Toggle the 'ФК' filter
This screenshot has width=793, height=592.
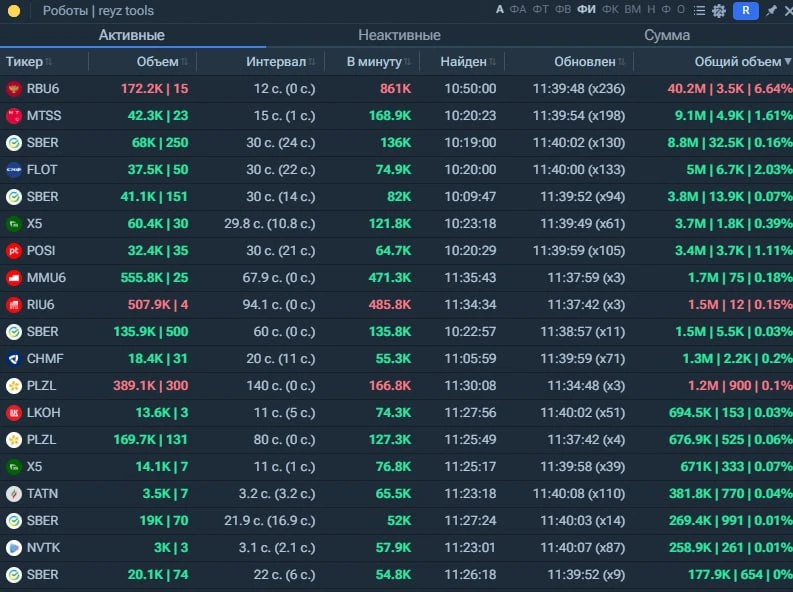point(610,10)
